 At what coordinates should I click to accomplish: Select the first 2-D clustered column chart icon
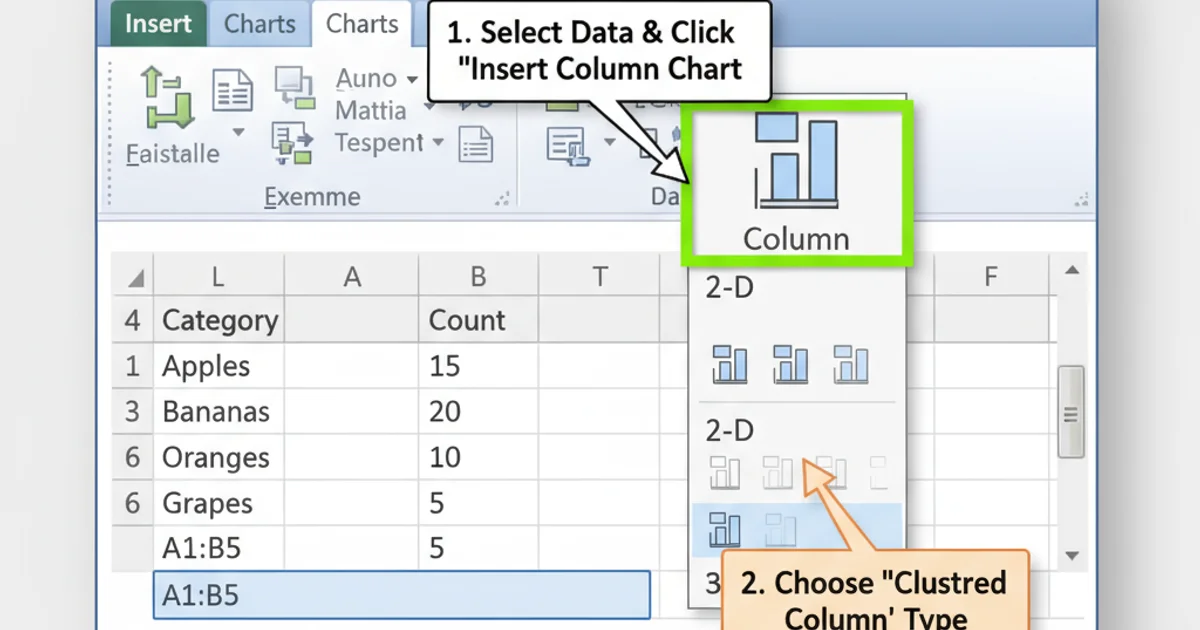(x=728, y=363)
